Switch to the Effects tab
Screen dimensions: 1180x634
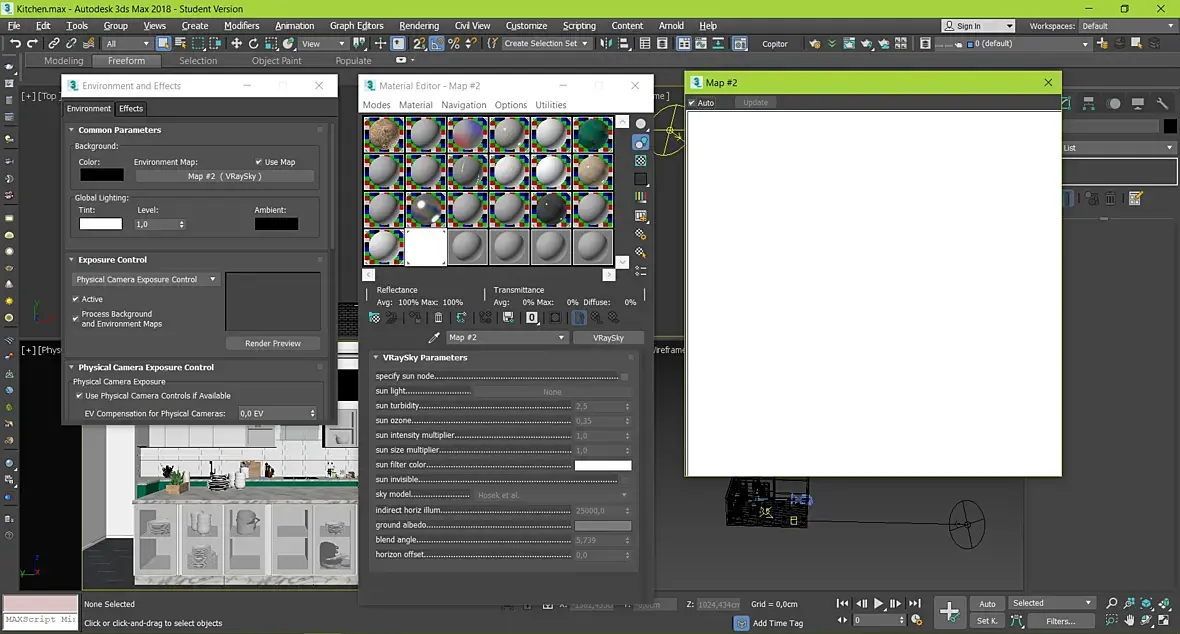tap(131, 109)
